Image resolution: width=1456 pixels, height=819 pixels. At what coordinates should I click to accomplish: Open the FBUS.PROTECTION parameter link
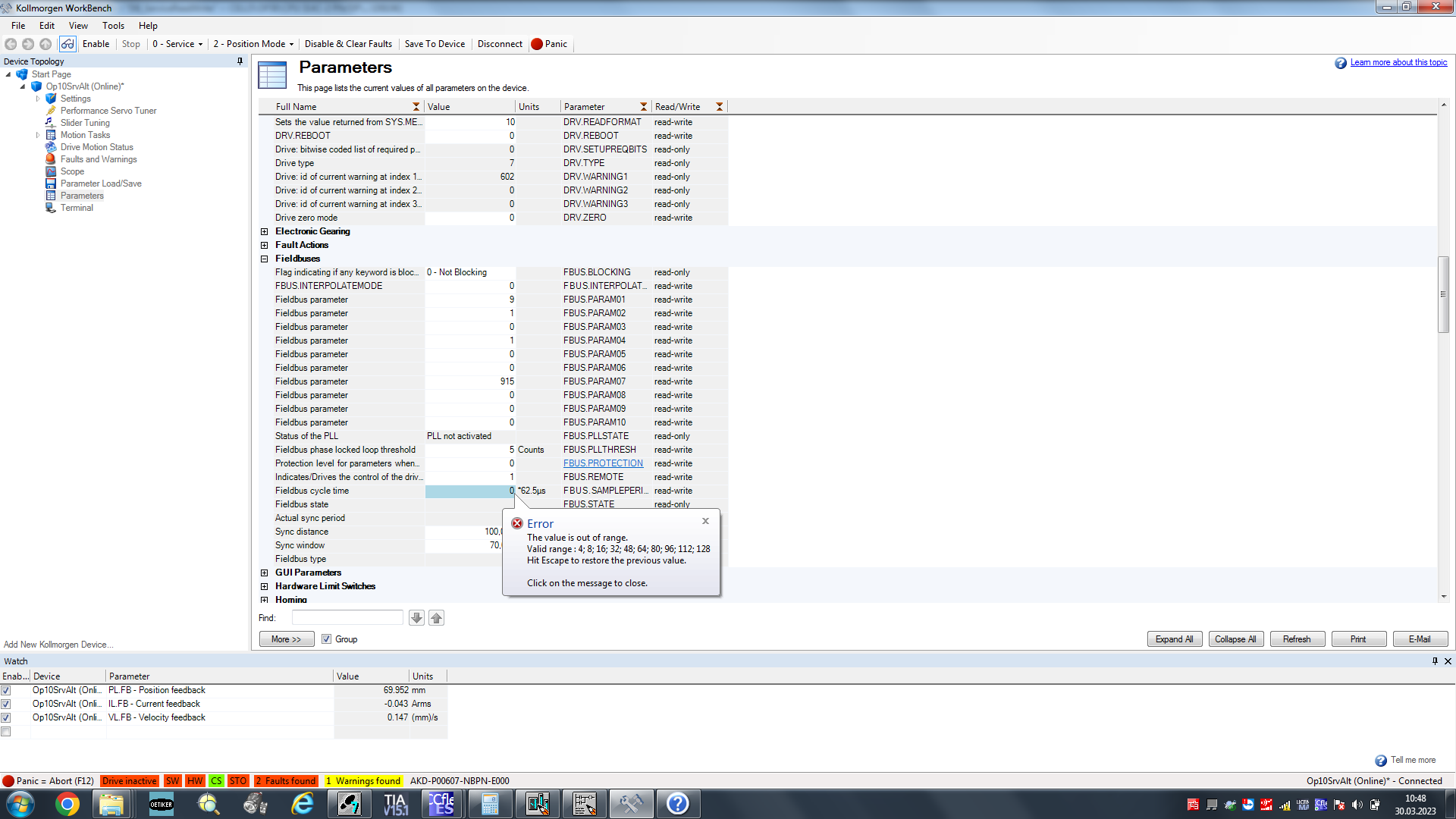(x=603, y=463)
